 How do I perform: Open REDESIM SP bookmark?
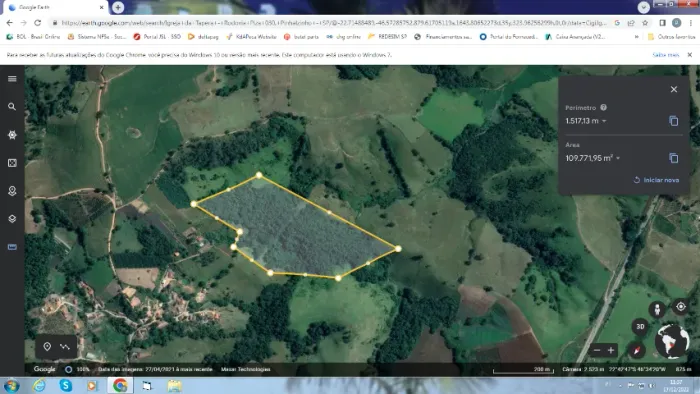(387, 37)
